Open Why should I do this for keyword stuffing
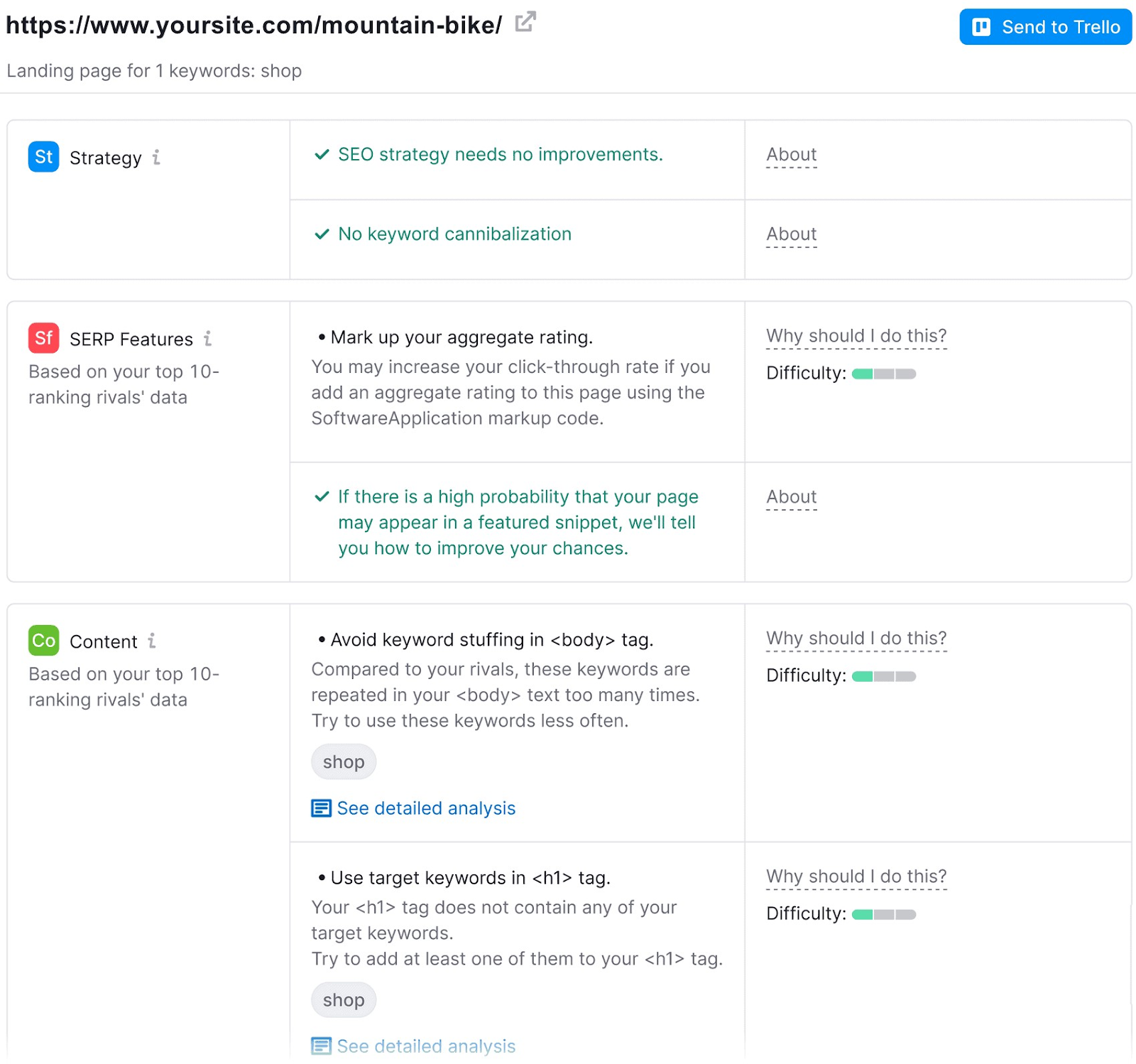This screenshot has height=1064, width=1136. (x=856, y=638)
